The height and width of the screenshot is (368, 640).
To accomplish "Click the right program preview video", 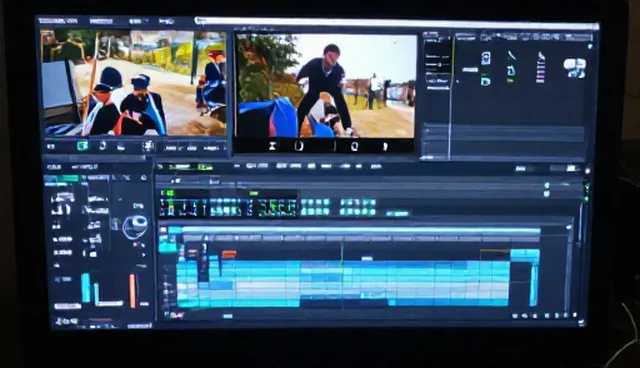I will click(326, 86).
